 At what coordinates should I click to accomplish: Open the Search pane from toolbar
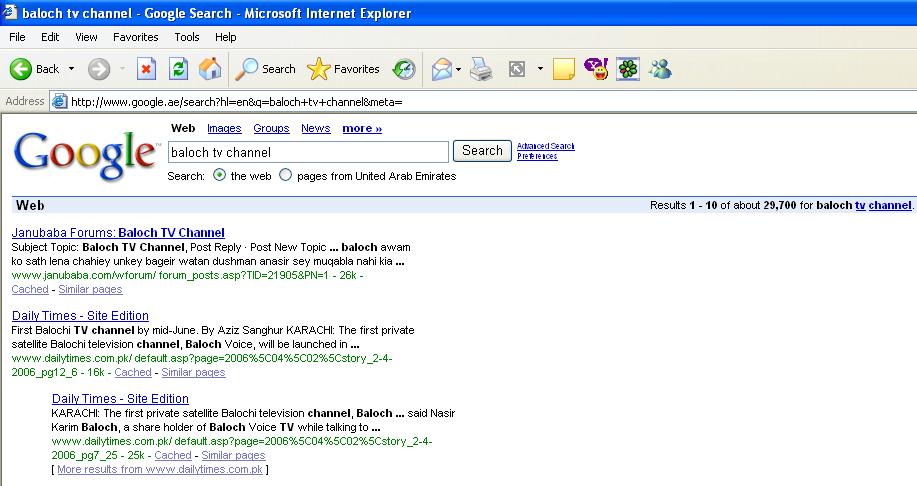pyautogui.click(x=266, y=69)
